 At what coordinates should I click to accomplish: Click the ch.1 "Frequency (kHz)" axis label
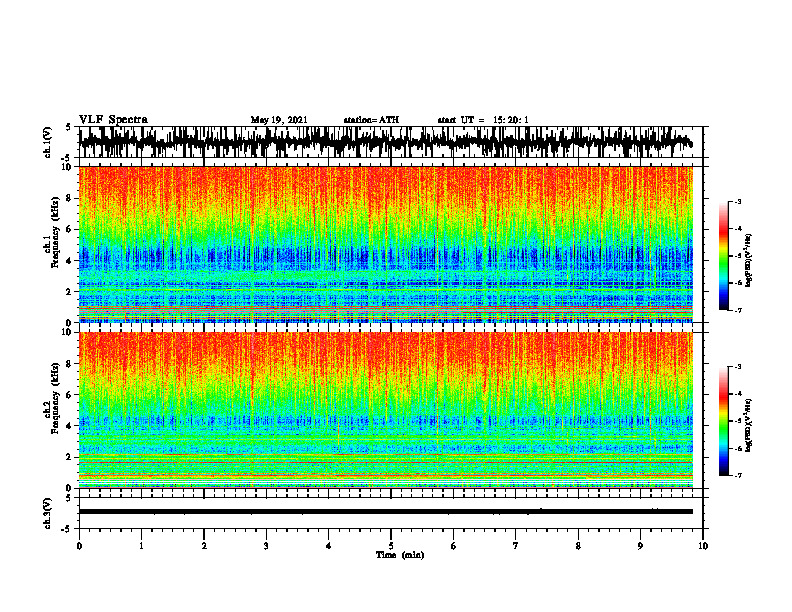pyautogui.click(x=55, y=232)
